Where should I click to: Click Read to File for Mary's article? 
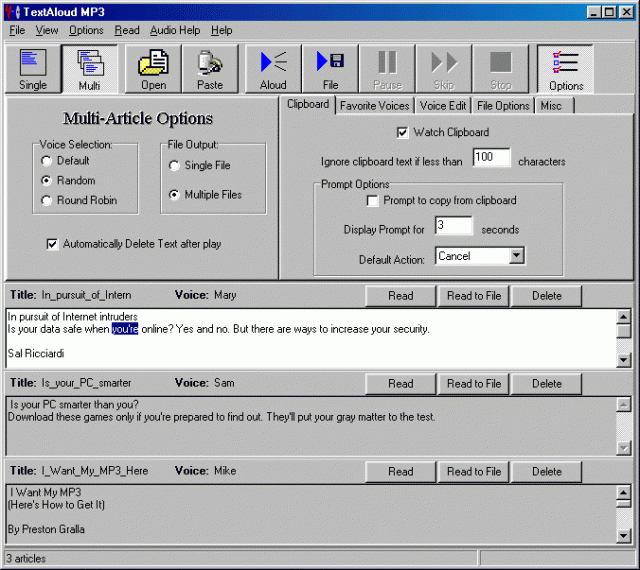(473, 296)
